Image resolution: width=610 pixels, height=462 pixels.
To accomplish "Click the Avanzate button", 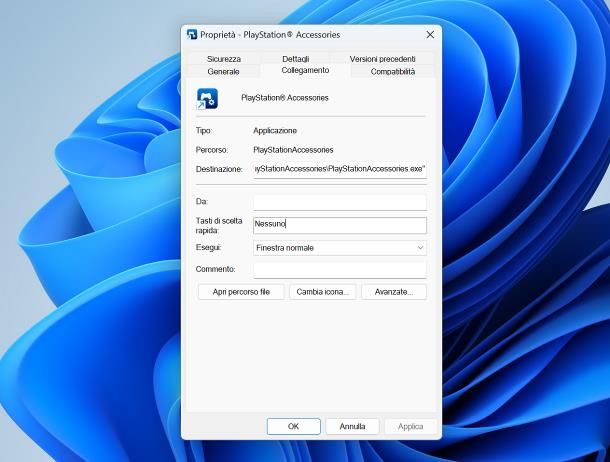I will [x=394, y=292].
